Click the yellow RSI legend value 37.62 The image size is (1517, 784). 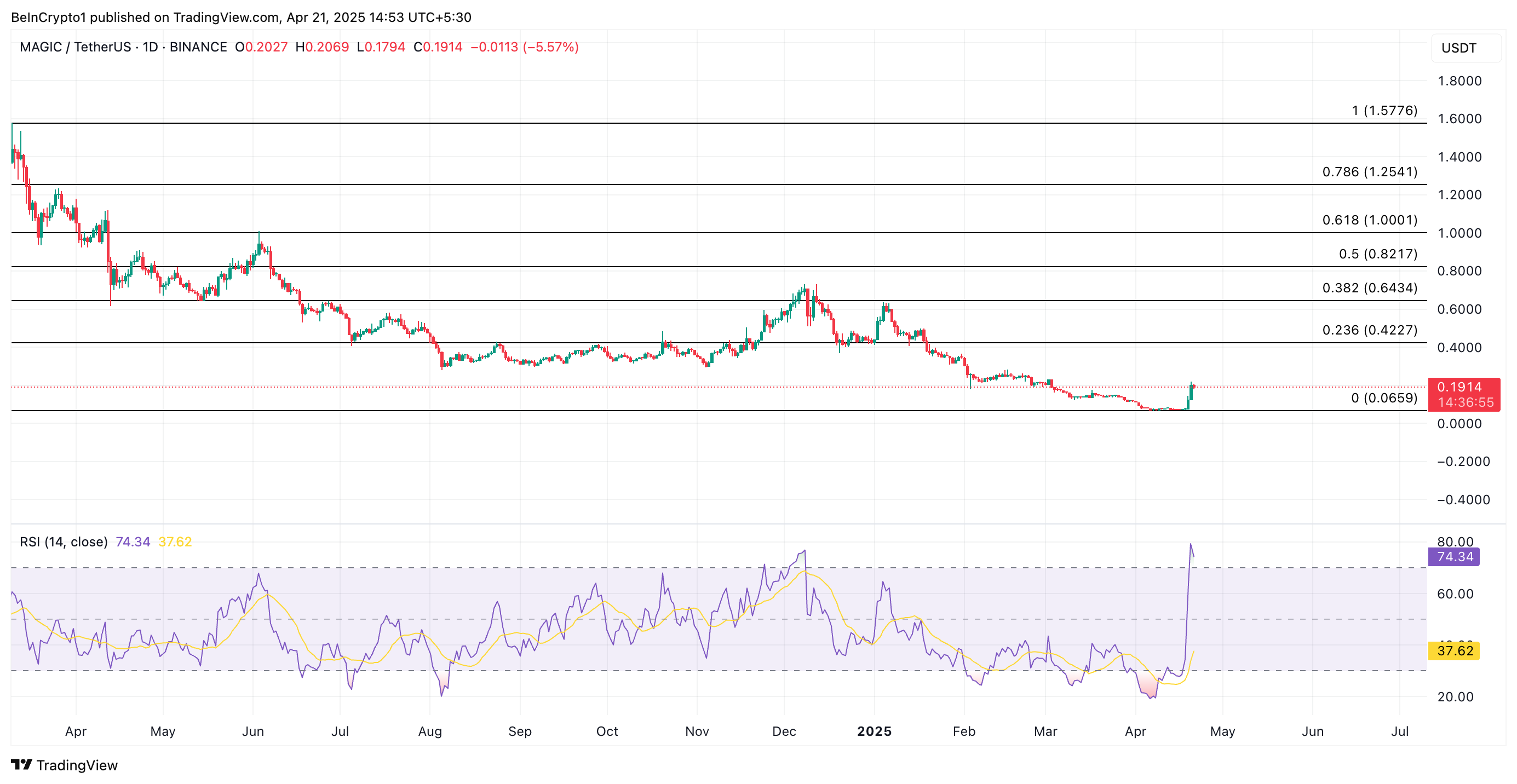coord(175,541)
